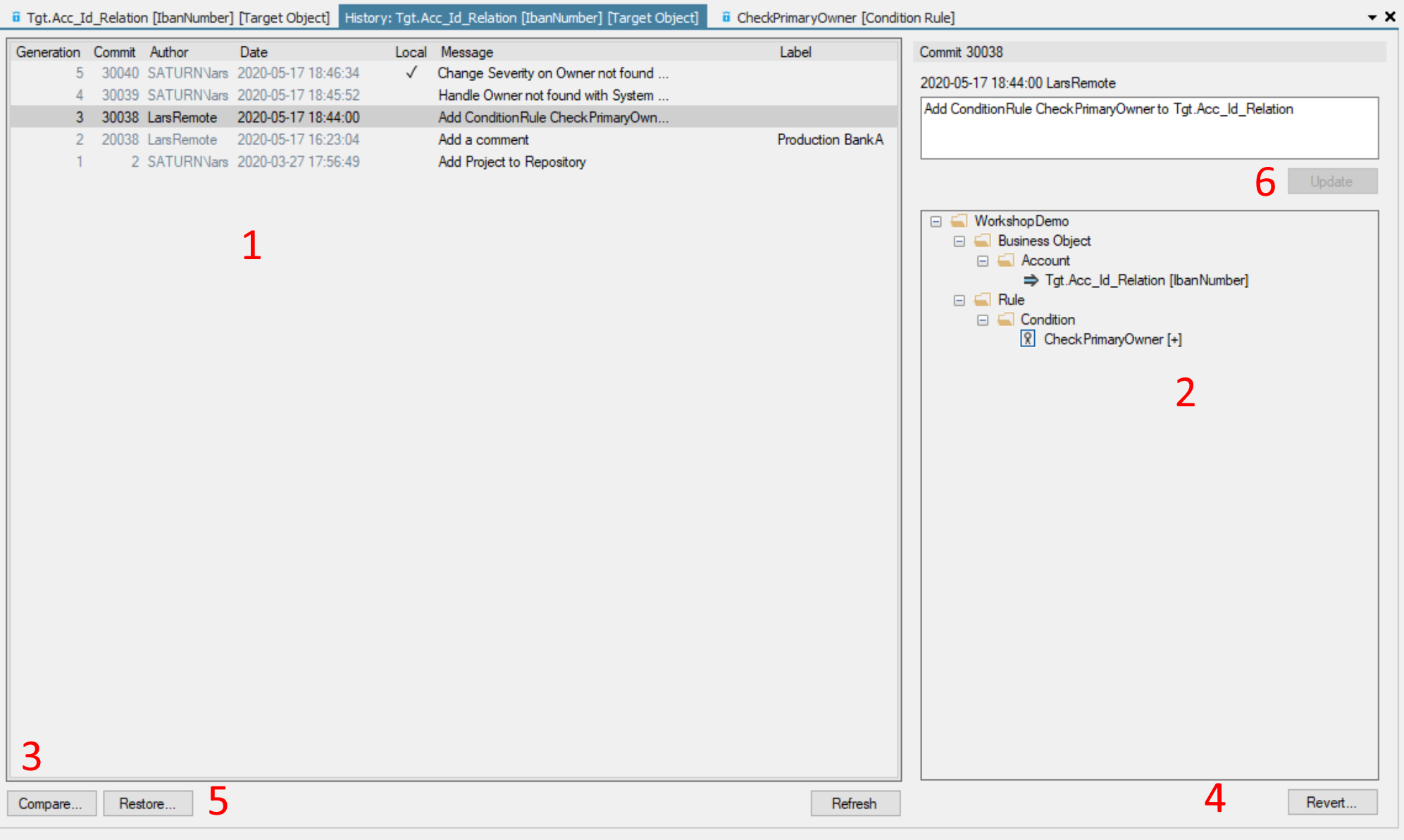Click the Local checkmark on commit 30040

tap(411, 73)
